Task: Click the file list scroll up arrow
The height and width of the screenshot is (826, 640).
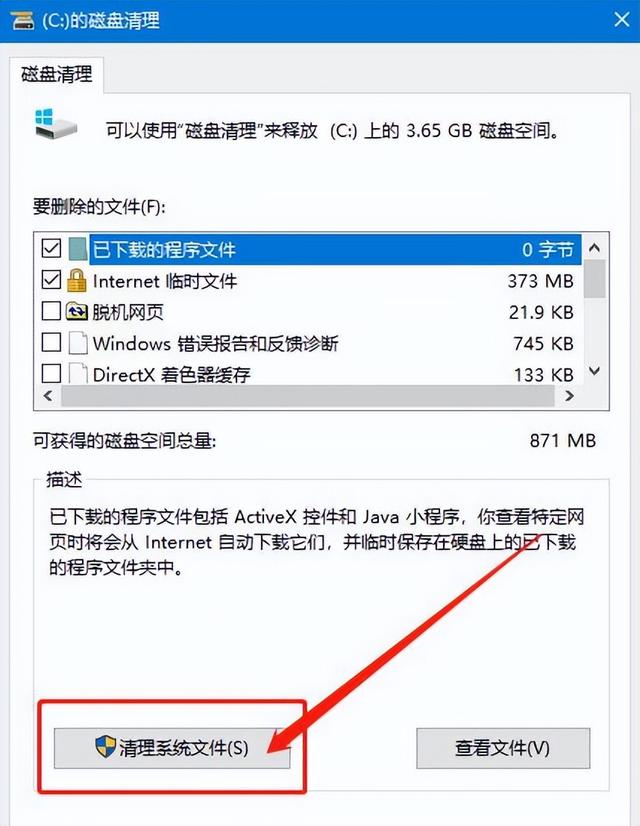Action: 595,247
